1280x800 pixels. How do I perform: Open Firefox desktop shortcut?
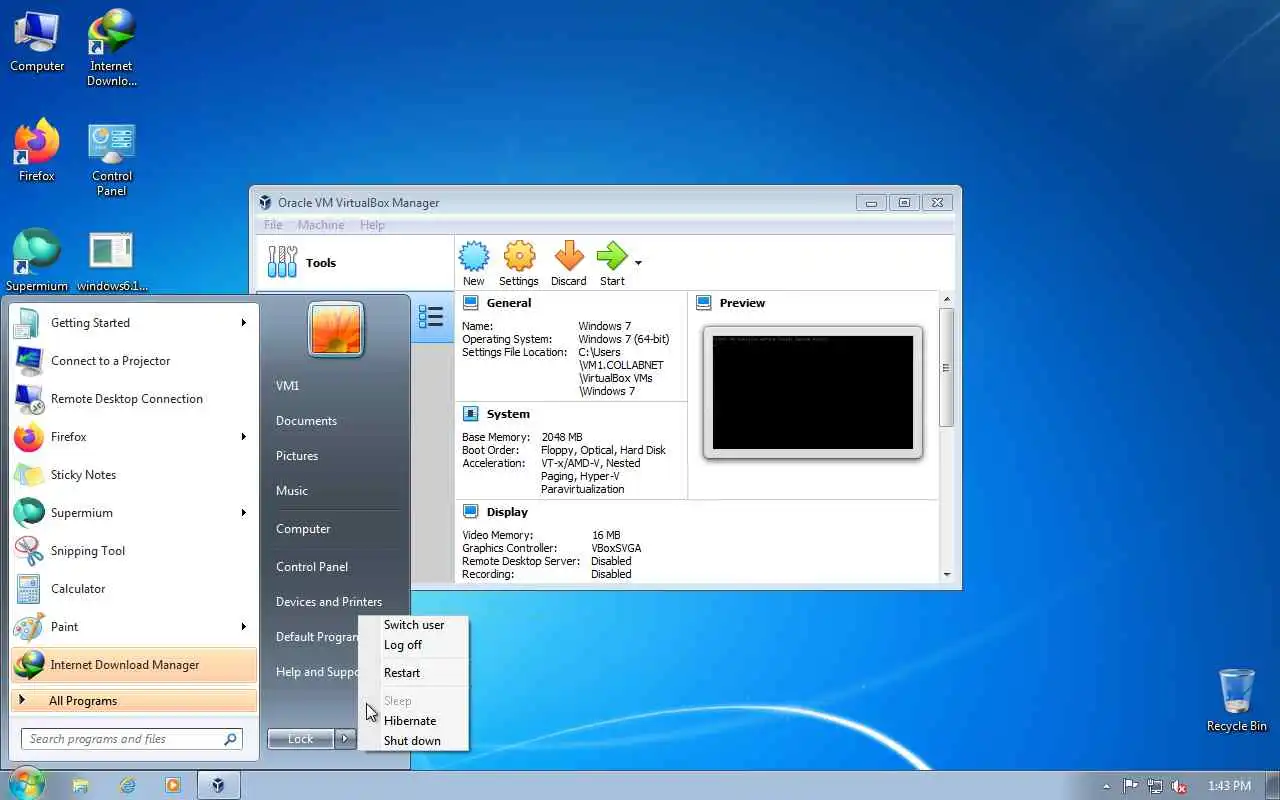coord(37,150)
